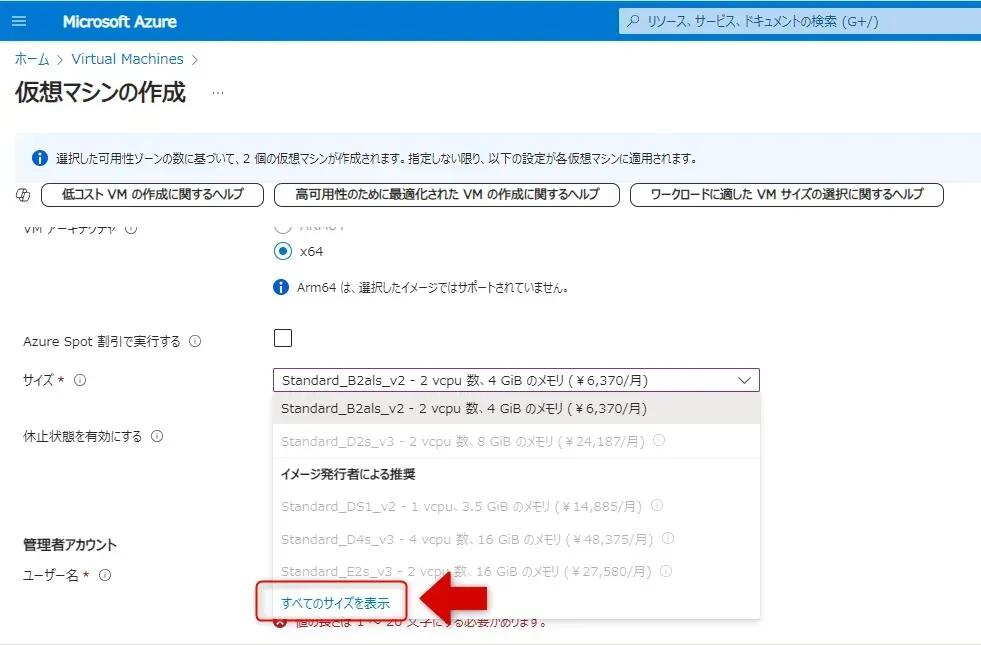Click info icon beside 休止状態を有効にする
The image size is (981, 645).
coord(157,436)
